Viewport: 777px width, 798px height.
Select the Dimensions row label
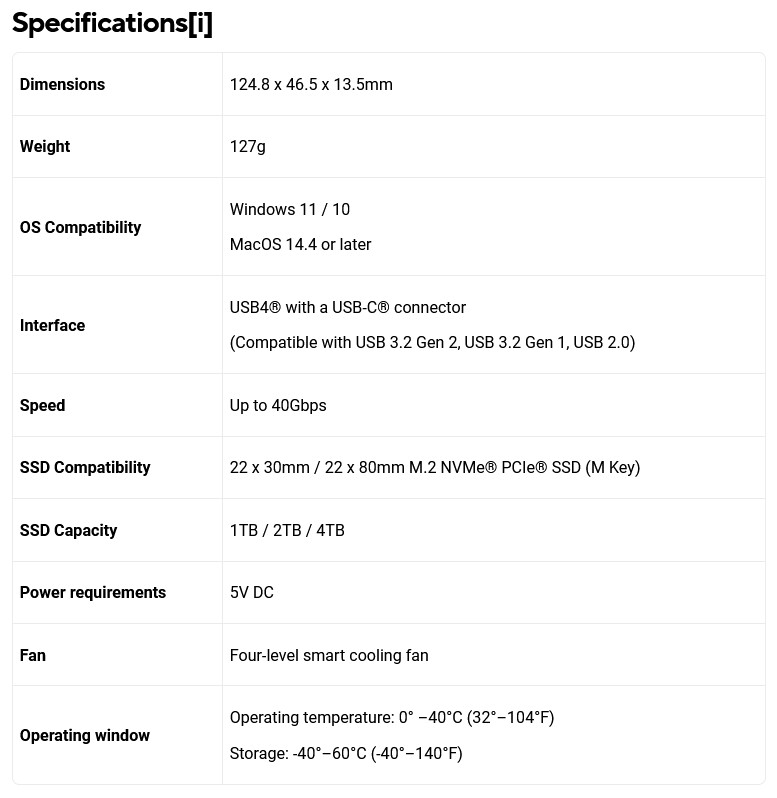click(x=62, y=85)
